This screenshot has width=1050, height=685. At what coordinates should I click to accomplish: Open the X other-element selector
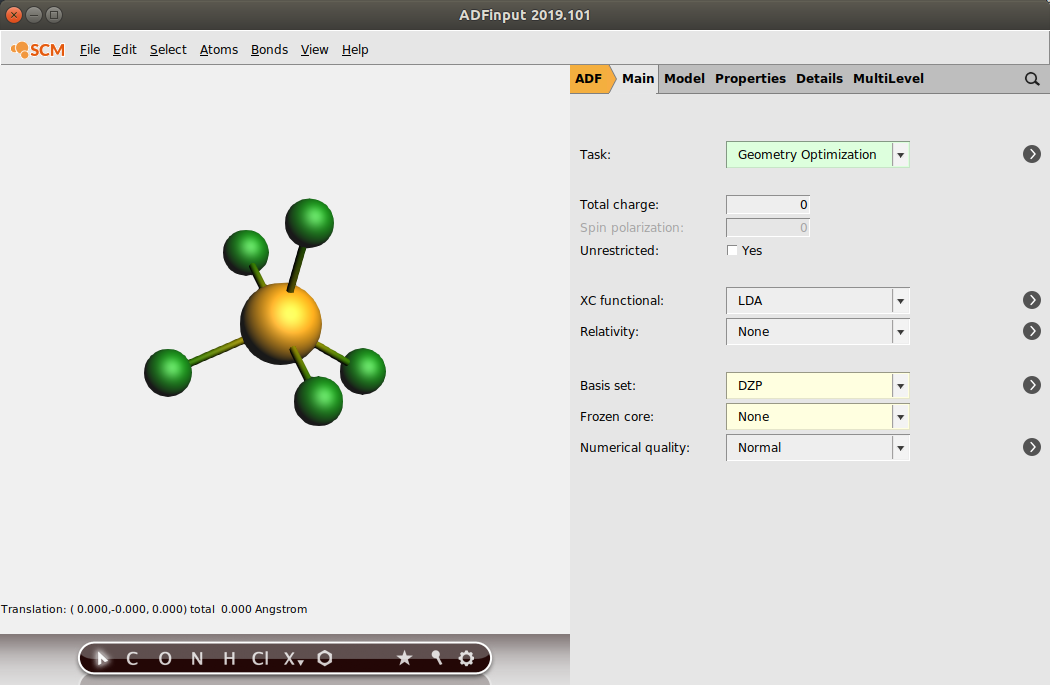pos(293,659)
